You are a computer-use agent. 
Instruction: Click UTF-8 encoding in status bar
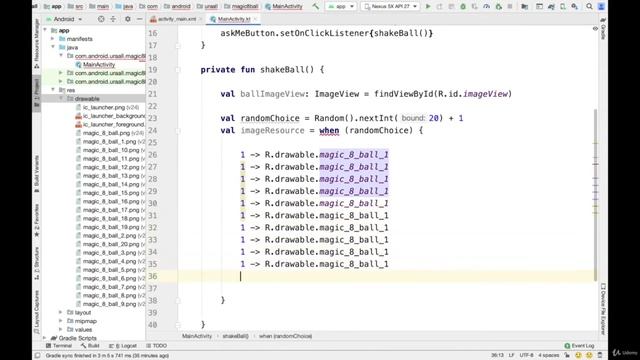click(526, 356)
